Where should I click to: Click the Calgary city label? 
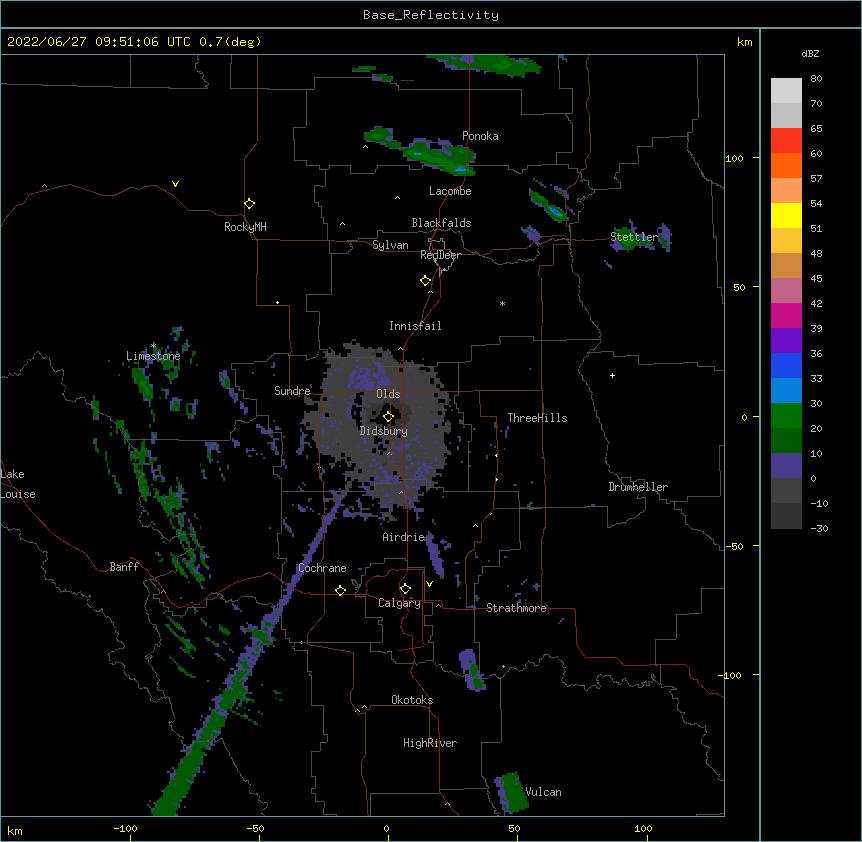pos(399,603)
